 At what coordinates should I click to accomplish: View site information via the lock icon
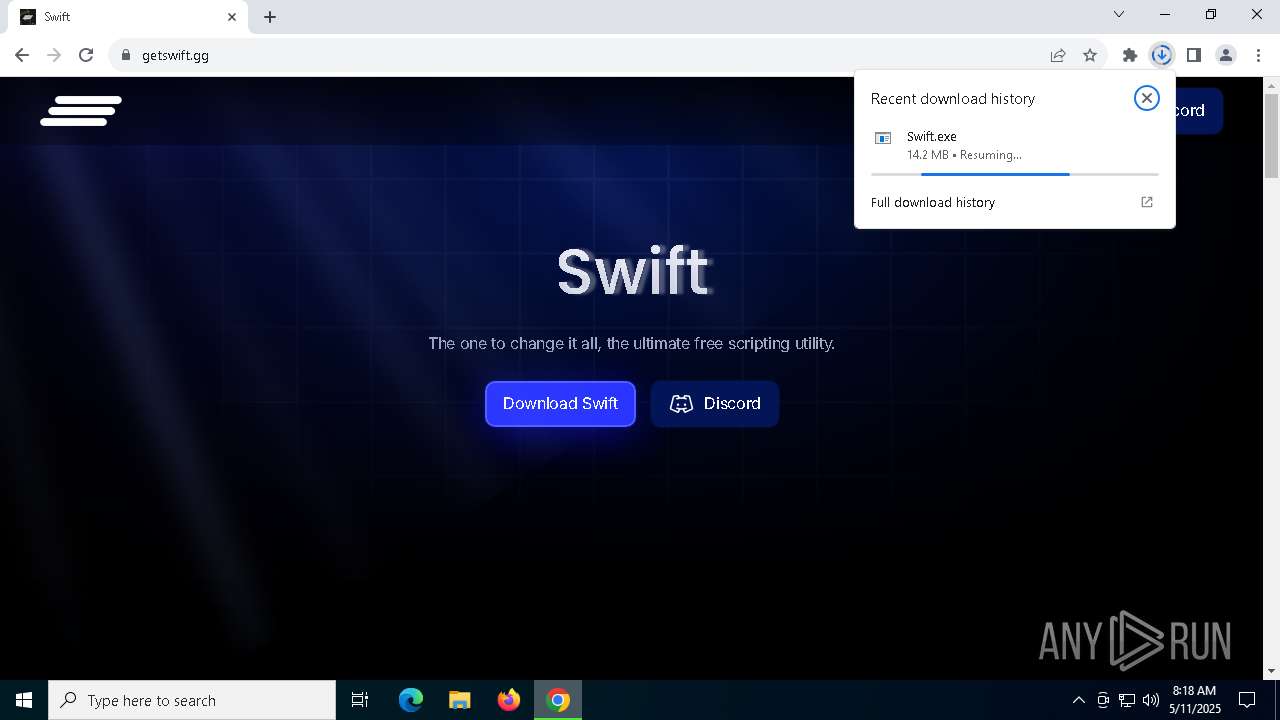pyautogui.click(x=125, y=55)
